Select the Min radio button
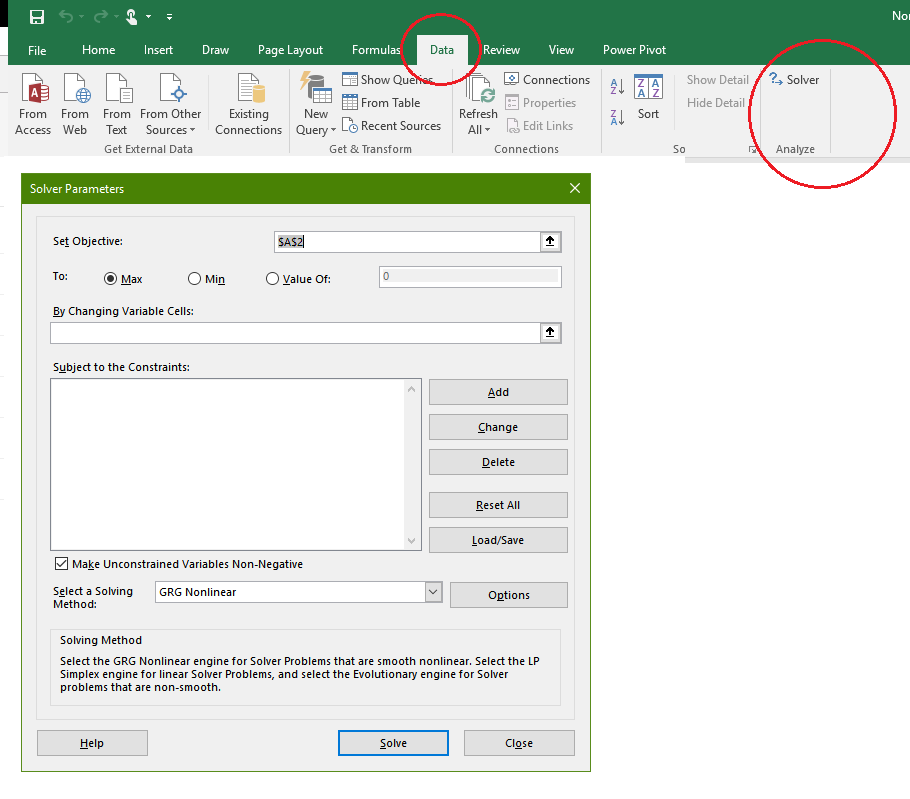The height and width of the screenshot is (799, 910). coord(194,279)
